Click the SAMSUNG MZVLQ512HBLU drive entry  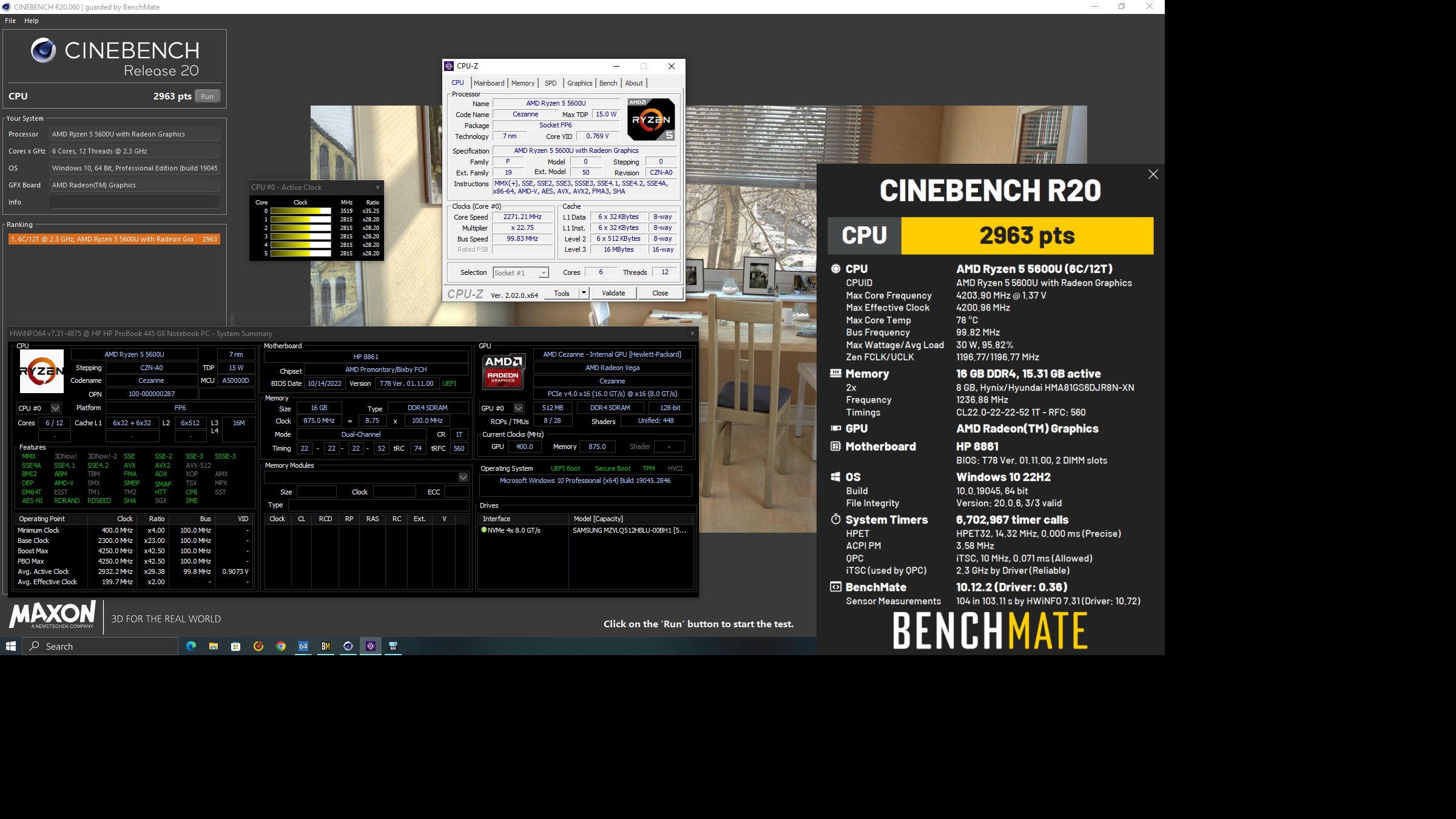630,530
